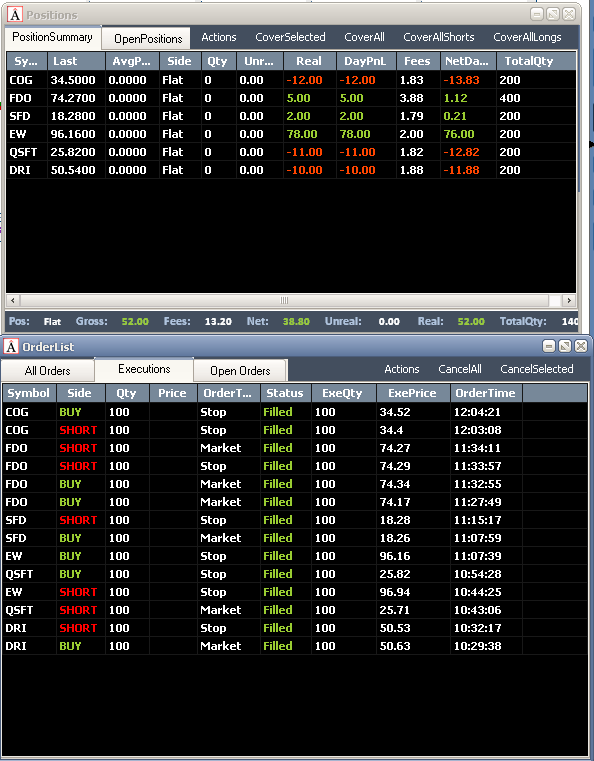
Task: Sort orders by the OrderTime column header
Action: [486, 393]
